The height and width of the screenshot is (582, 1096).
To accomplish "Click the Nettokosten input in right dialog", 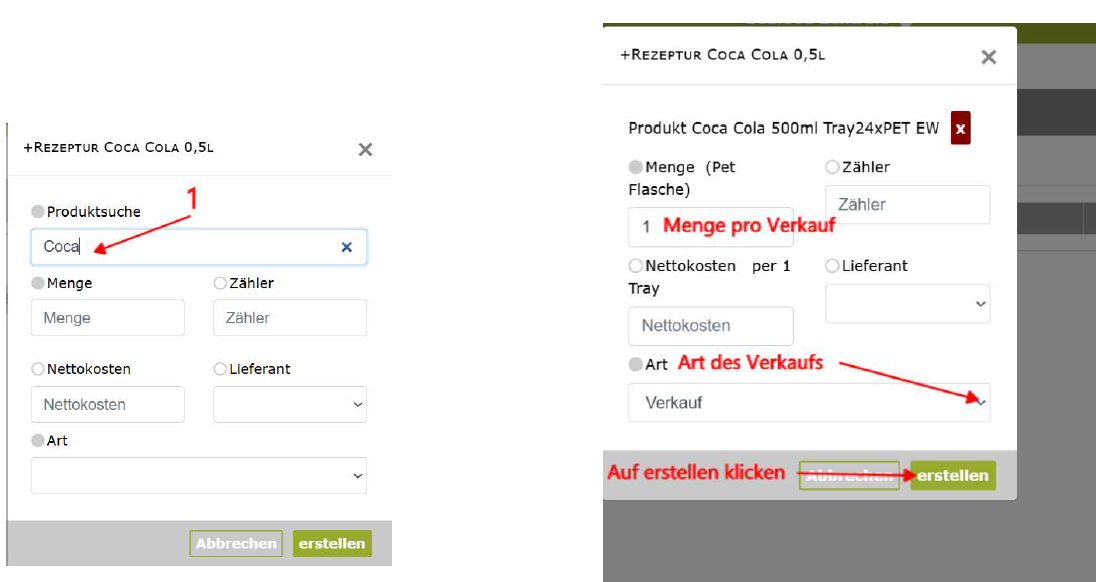I will pos(711,326).
